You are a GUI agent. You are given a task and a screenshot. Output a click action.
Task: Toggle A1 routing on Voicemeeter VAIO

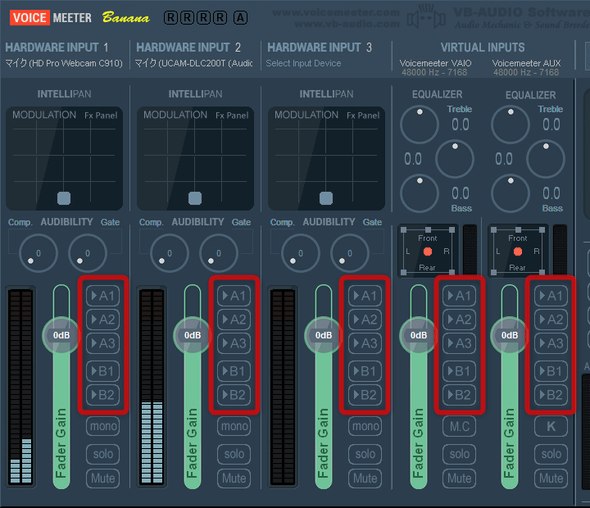[459, 296]
